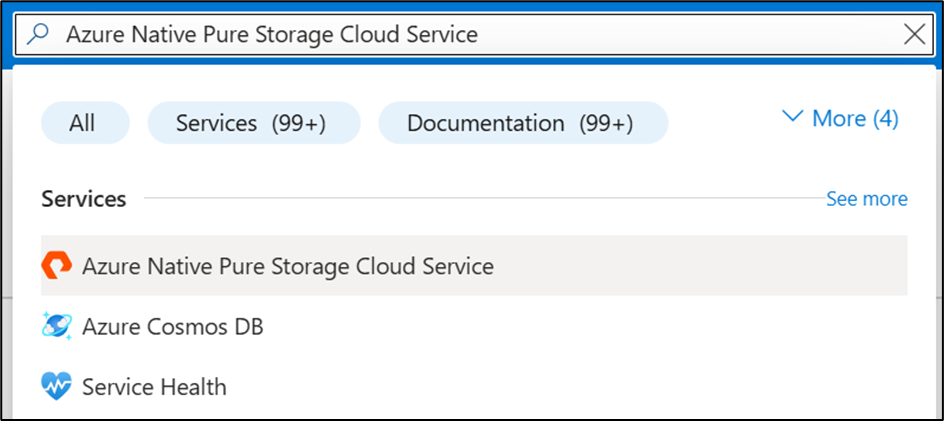Open the See more services link
The width and height of the screenshot is (944, 421).
tap(866, 199)
